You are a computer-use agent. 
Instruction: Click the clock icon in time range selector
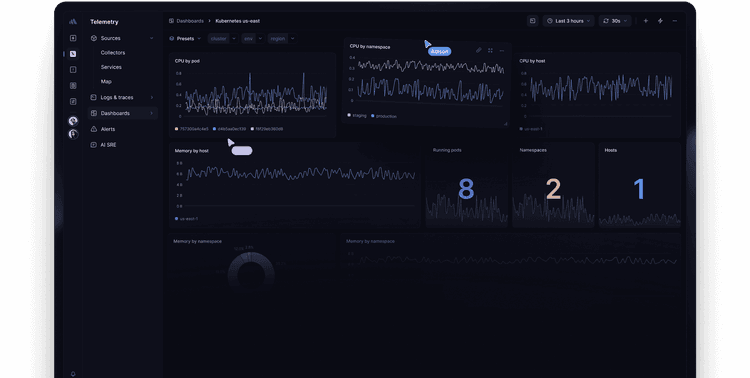point(550,21)
